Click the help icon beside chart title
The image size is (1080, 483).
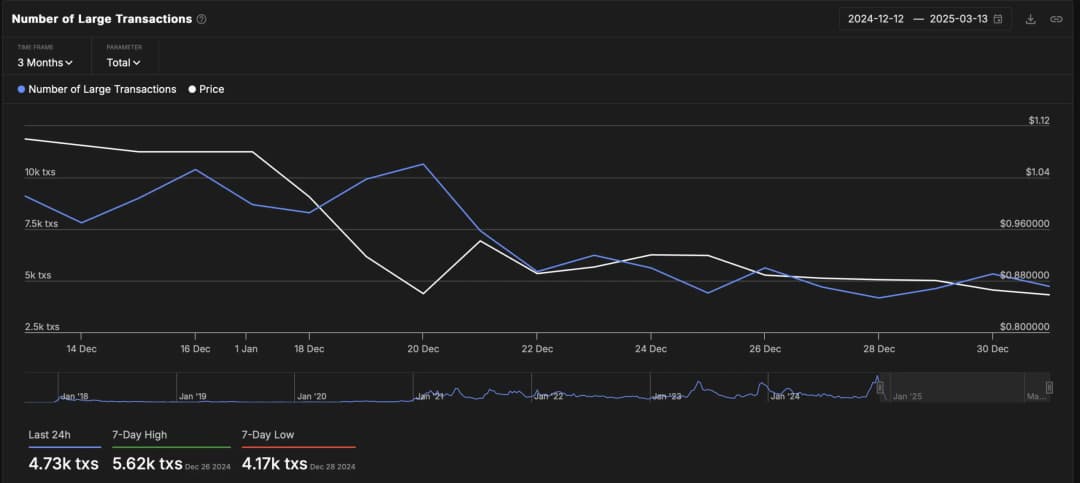point(202,19)
